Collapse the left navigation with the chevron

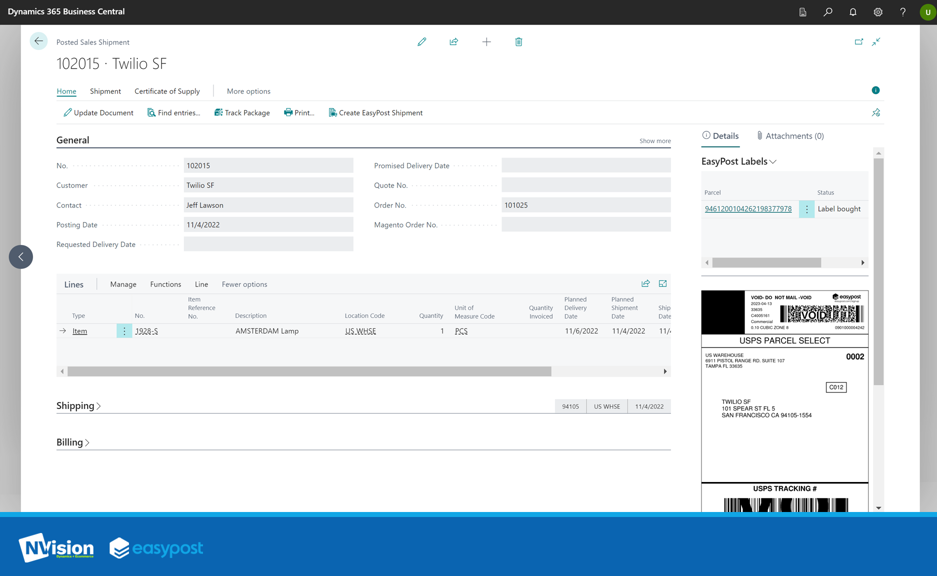(x=21, y=256)
